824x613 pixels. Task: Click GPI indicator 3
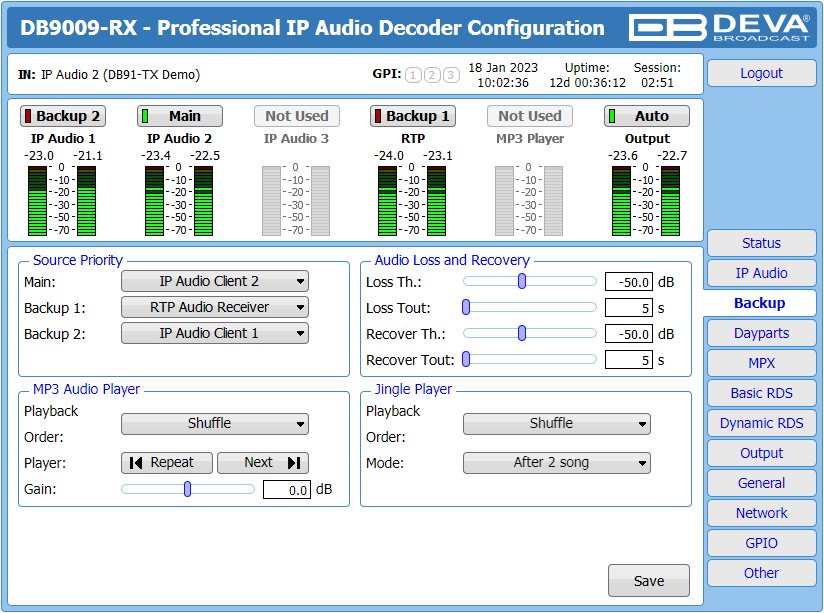point(451,75)
